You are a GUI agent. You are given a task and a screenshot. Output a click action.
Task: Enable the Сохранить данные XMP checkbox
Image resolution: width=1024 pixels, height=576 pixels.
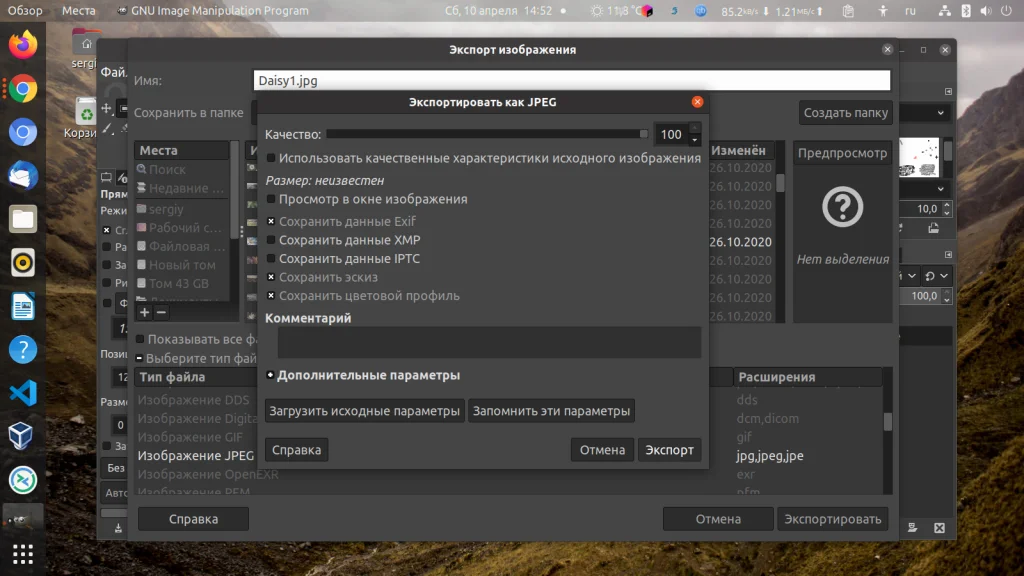[270, 240]
